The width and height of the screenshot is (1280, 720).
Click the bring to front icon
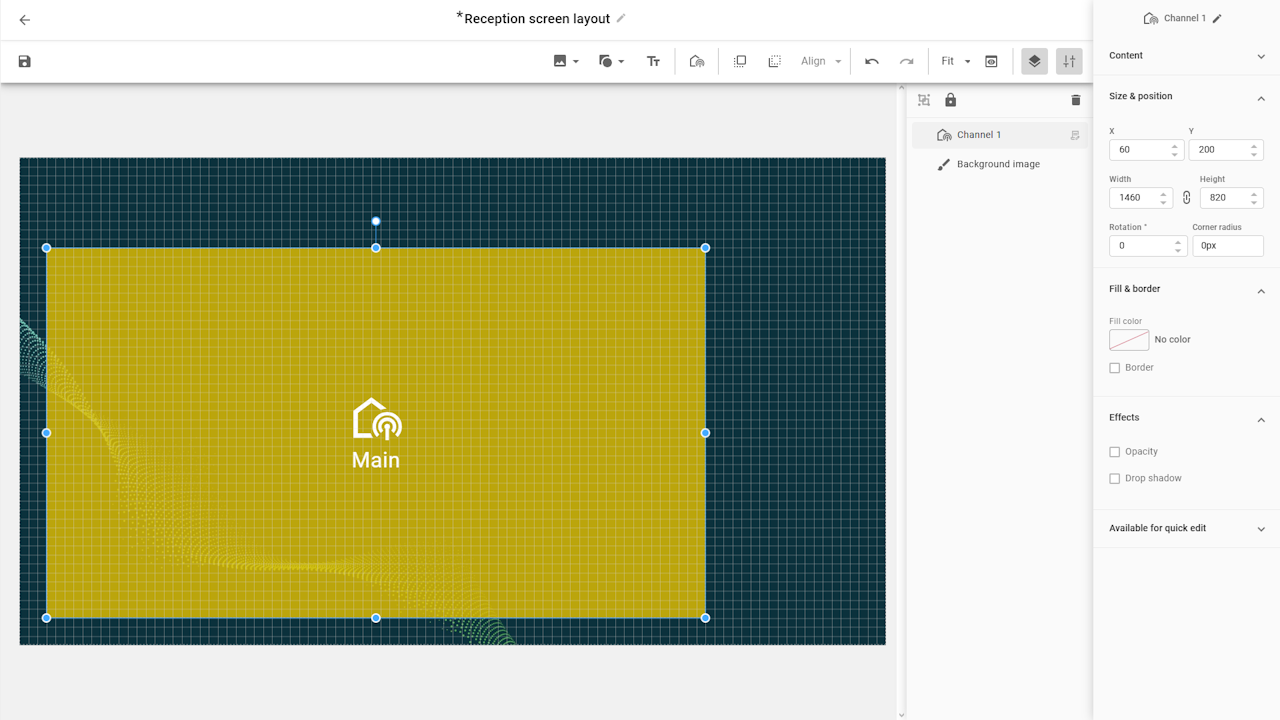click(740, 62)
